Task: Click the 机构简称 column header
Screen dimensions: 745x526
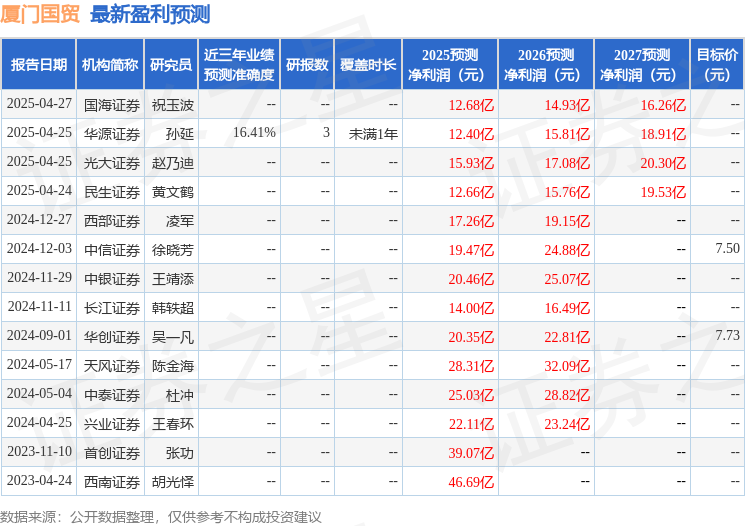Action: [110, 65]
